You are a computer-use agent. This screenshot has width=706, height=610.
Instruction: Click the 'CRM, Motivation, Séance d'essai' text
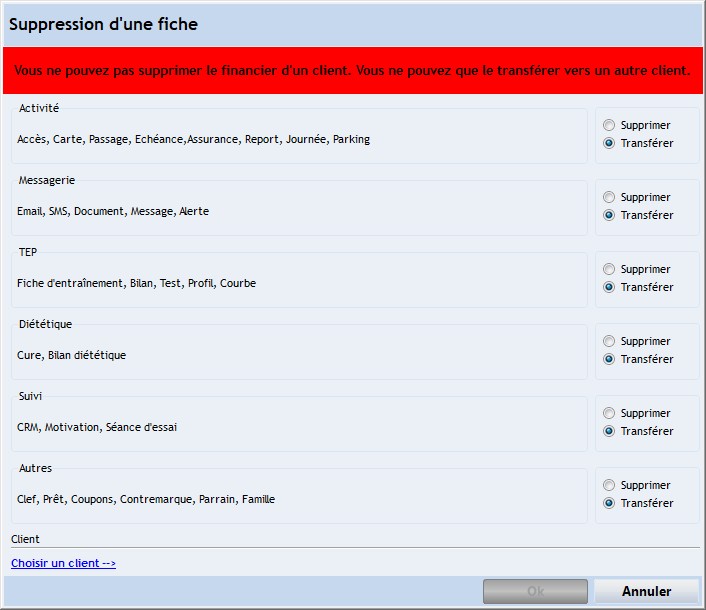click(x=97, y=427)
